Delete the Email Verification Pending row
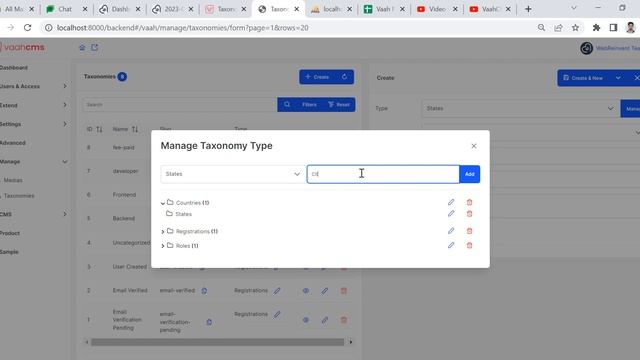Screen dimensions: 640x360 pyautogui.click(x=344, y=320)
